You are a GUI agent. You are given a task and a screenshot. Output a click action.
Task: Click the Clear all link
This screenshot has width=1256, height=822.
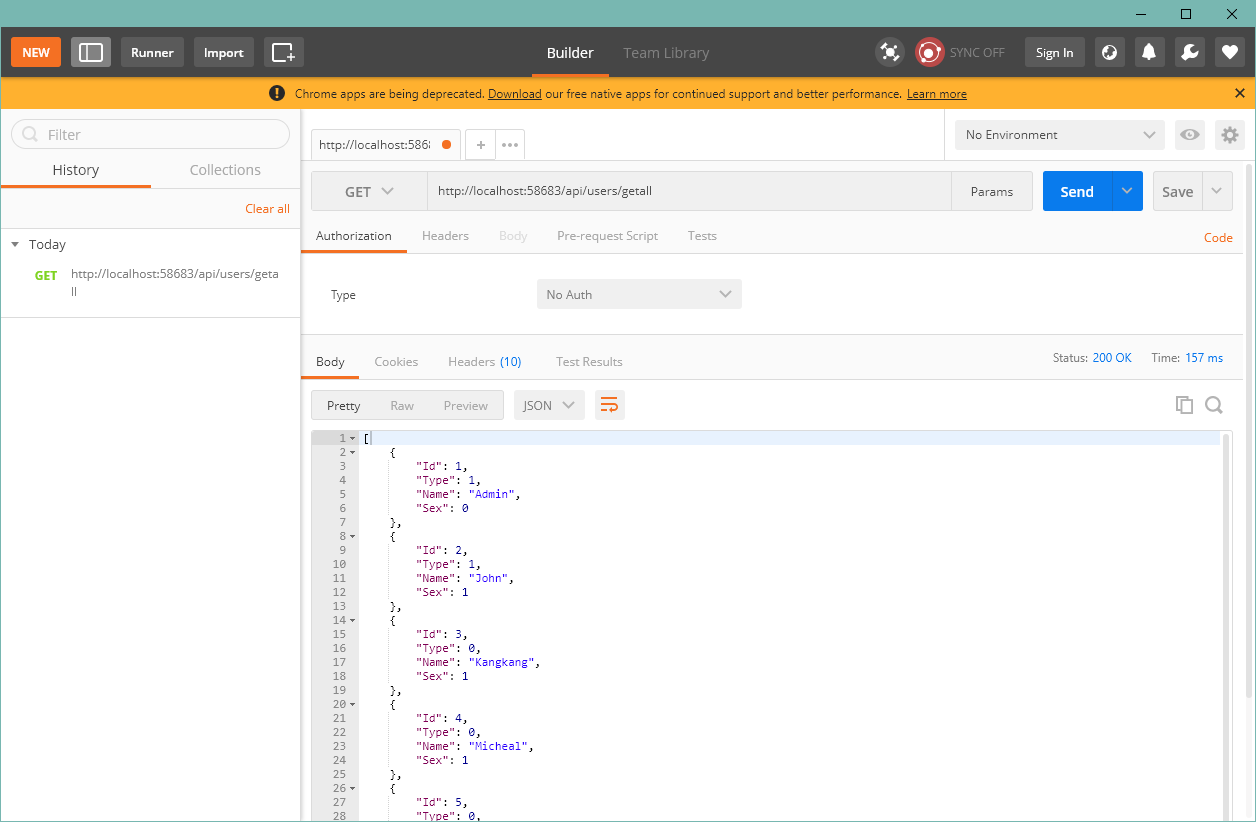268,209
